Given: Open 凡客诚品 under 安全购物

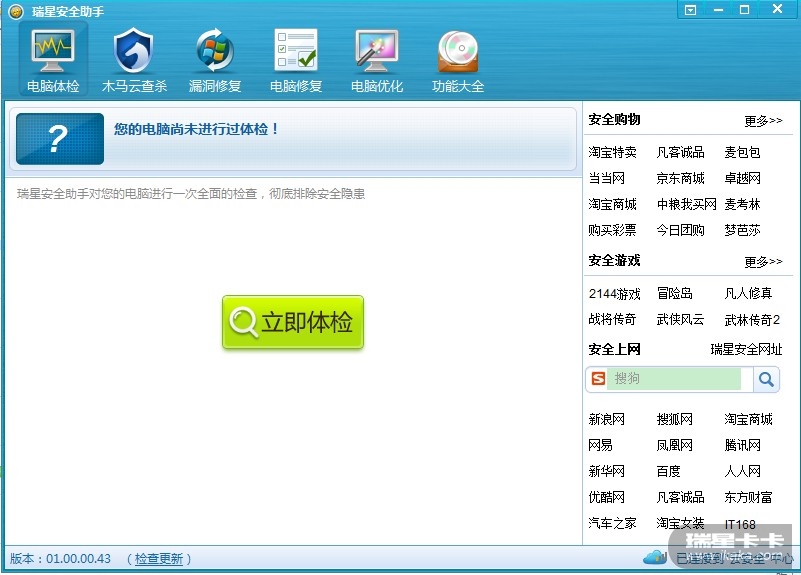Looking at the screenshot, I should coord(680,152).
